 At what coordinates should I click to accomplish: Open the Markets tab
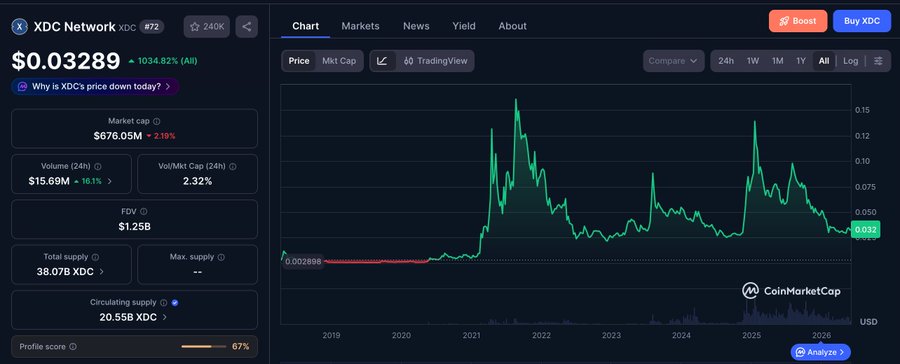point(360,26)
